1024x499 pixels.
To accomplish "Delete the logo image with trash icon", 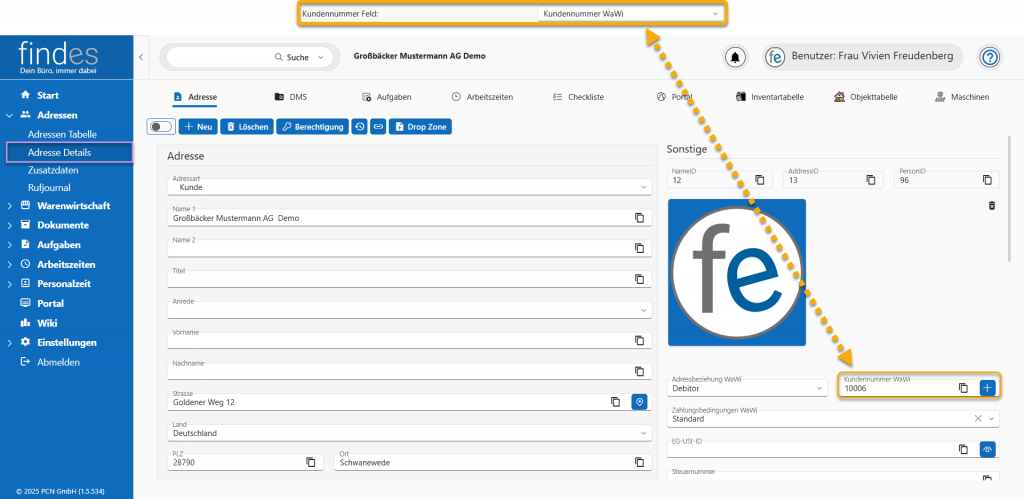I will point(992,205).
